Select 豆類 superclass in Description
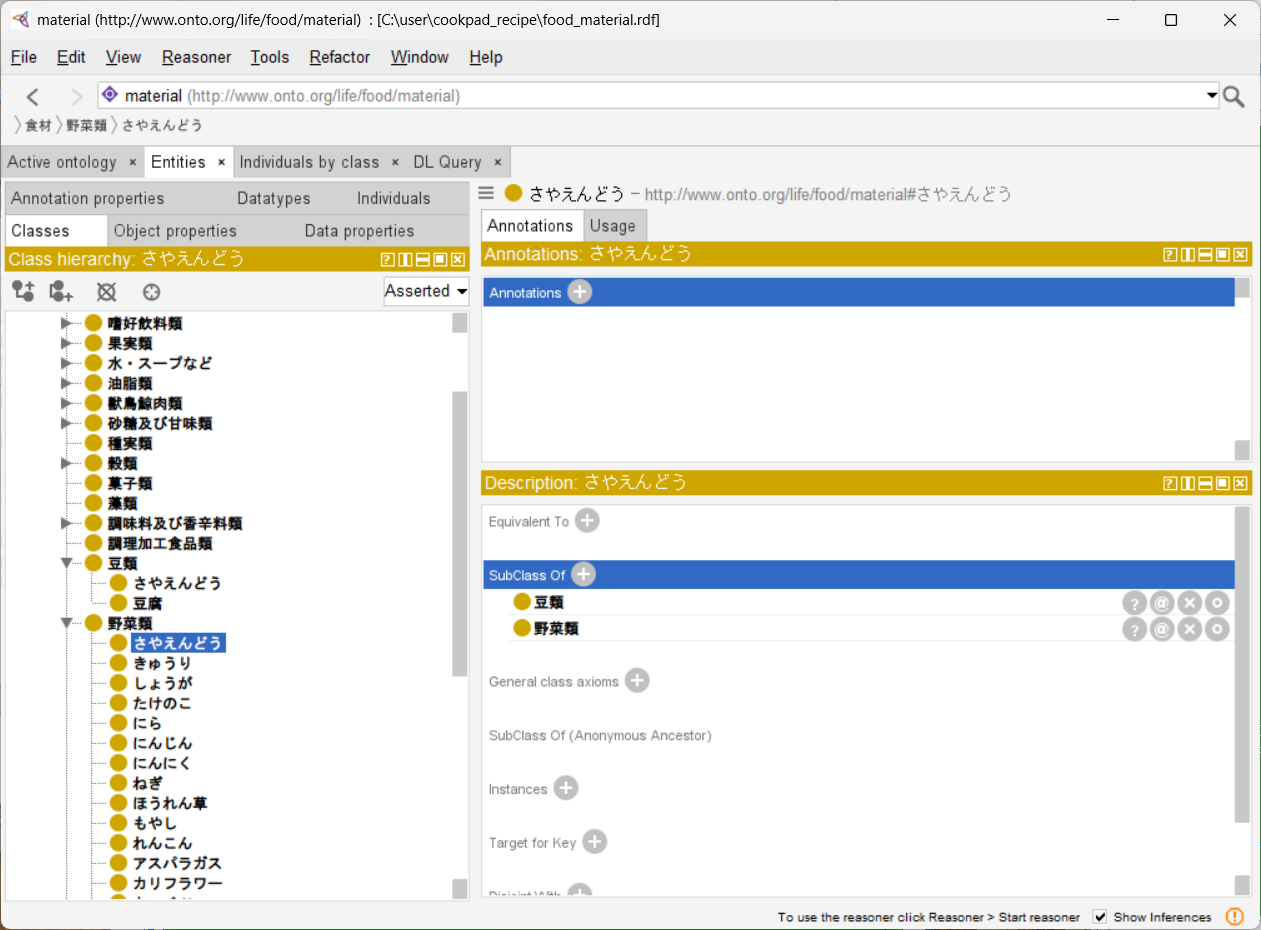This screenshot has width=1261, height=930. click(x=549, y=602)
